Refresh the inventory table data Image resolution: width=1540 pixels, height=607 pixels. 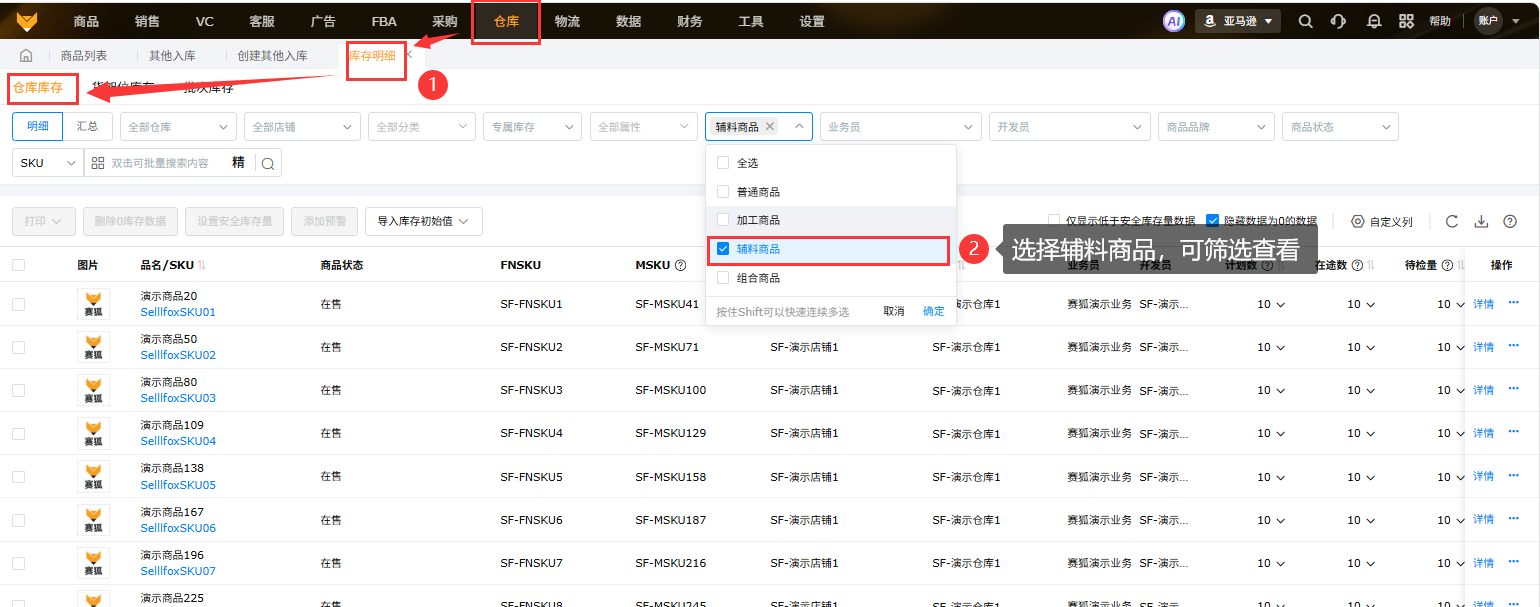[x=1452, y=221]
